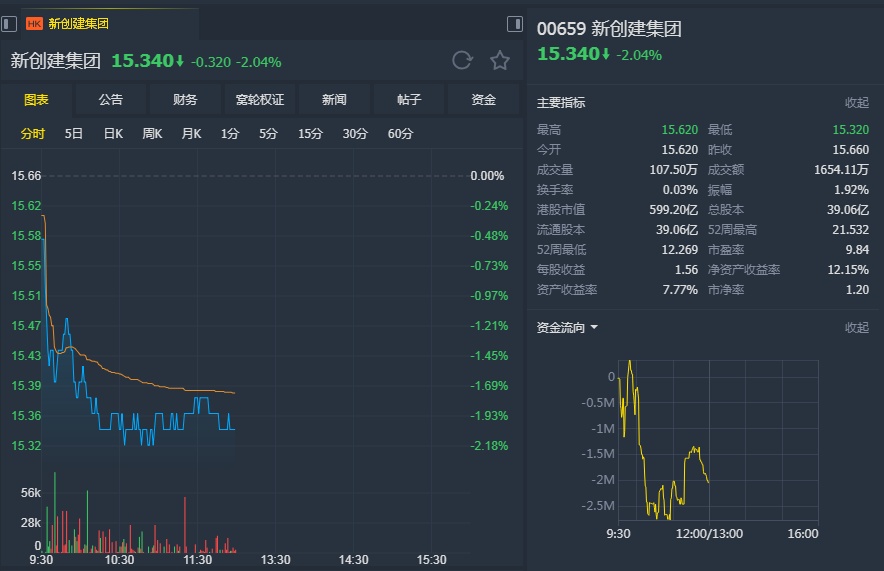Click the 最高 value 15.620
884x571 pixels.
(x=679, y=130)
